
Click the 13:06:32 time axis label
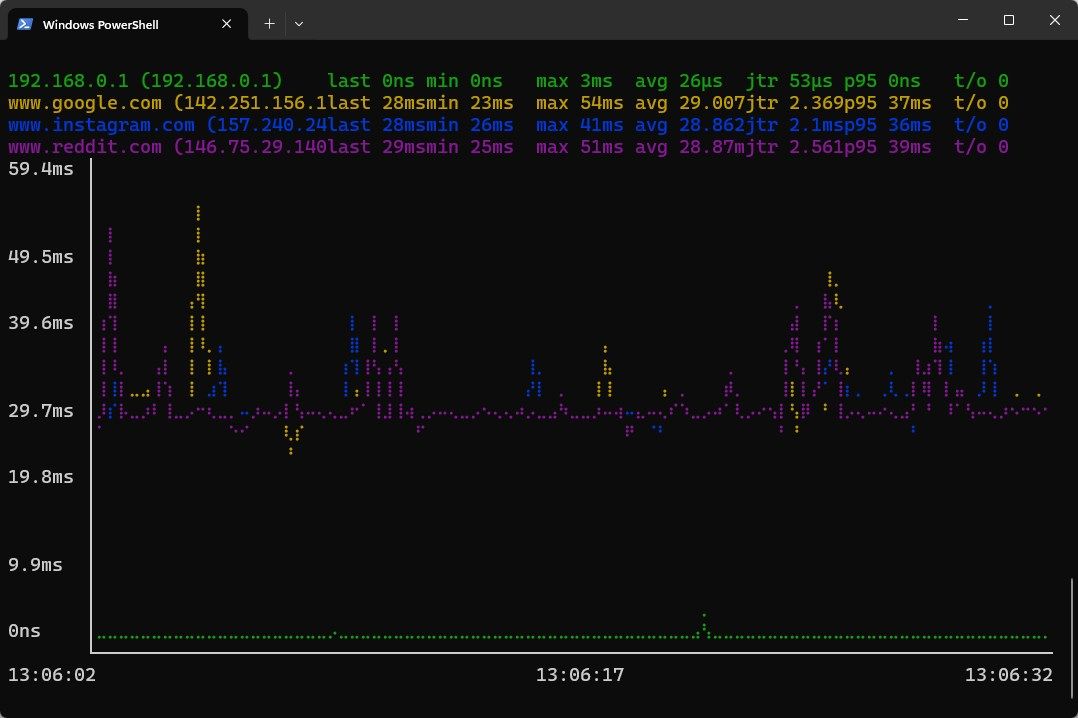[x=1009, y=675]
